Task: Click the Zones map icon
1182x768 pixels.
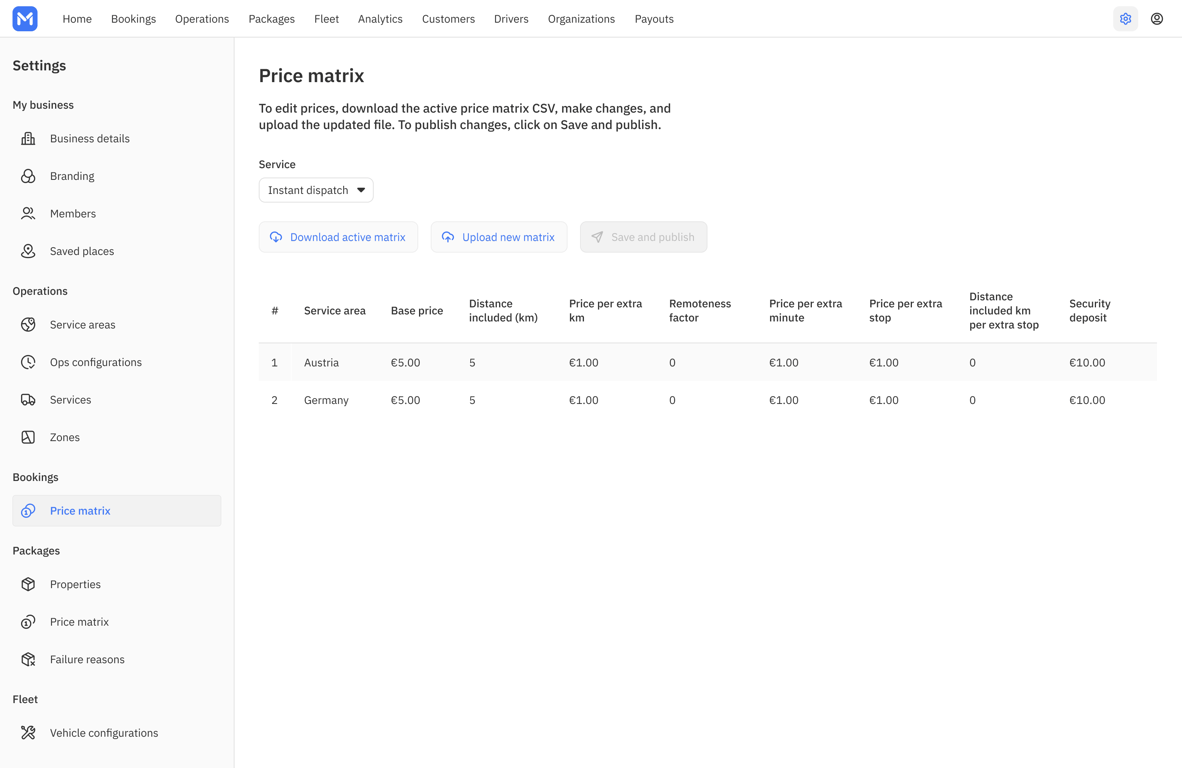Action: [28, 438]
